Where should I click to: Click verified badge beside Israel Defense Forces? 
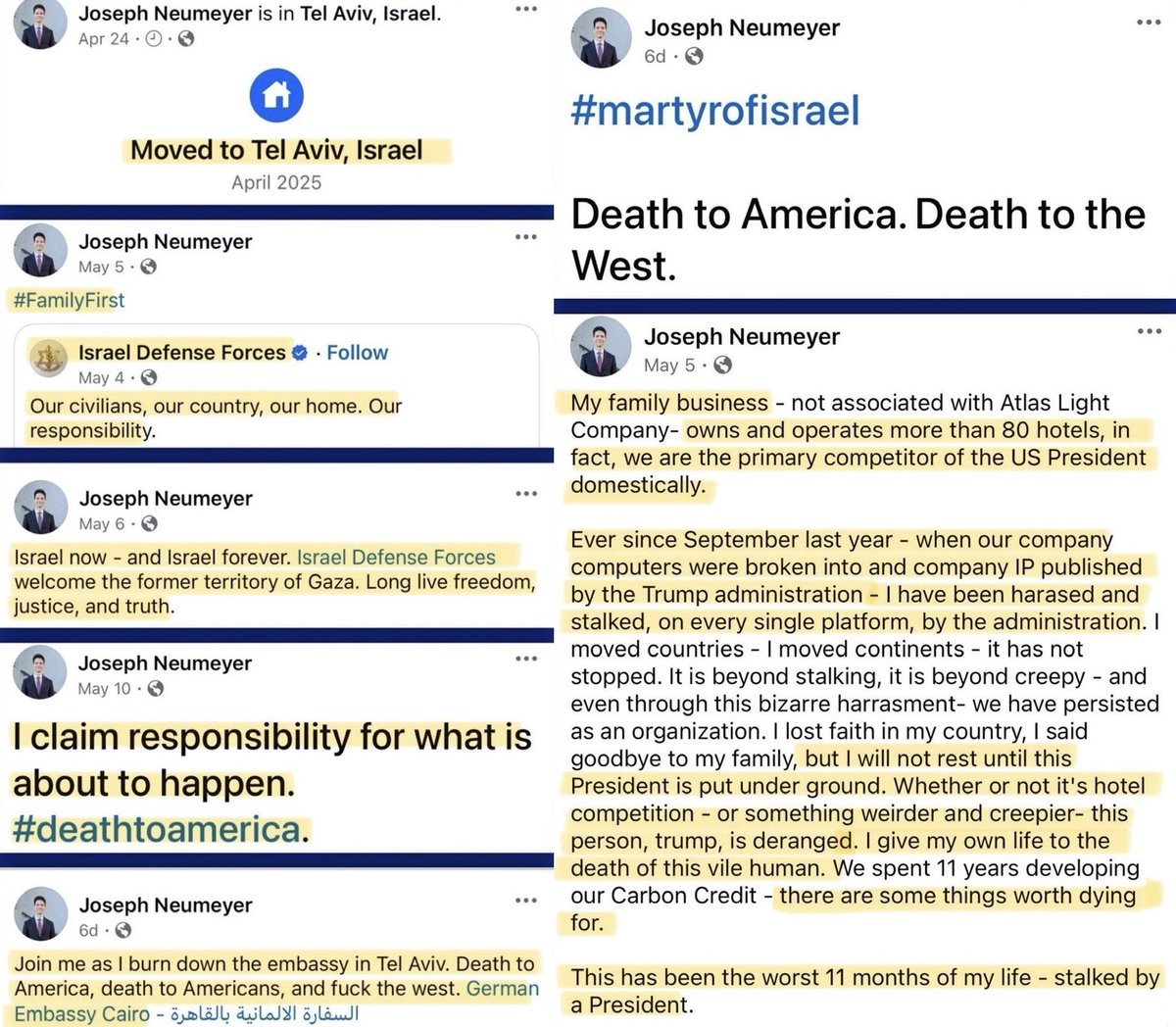tap(301, 353)
